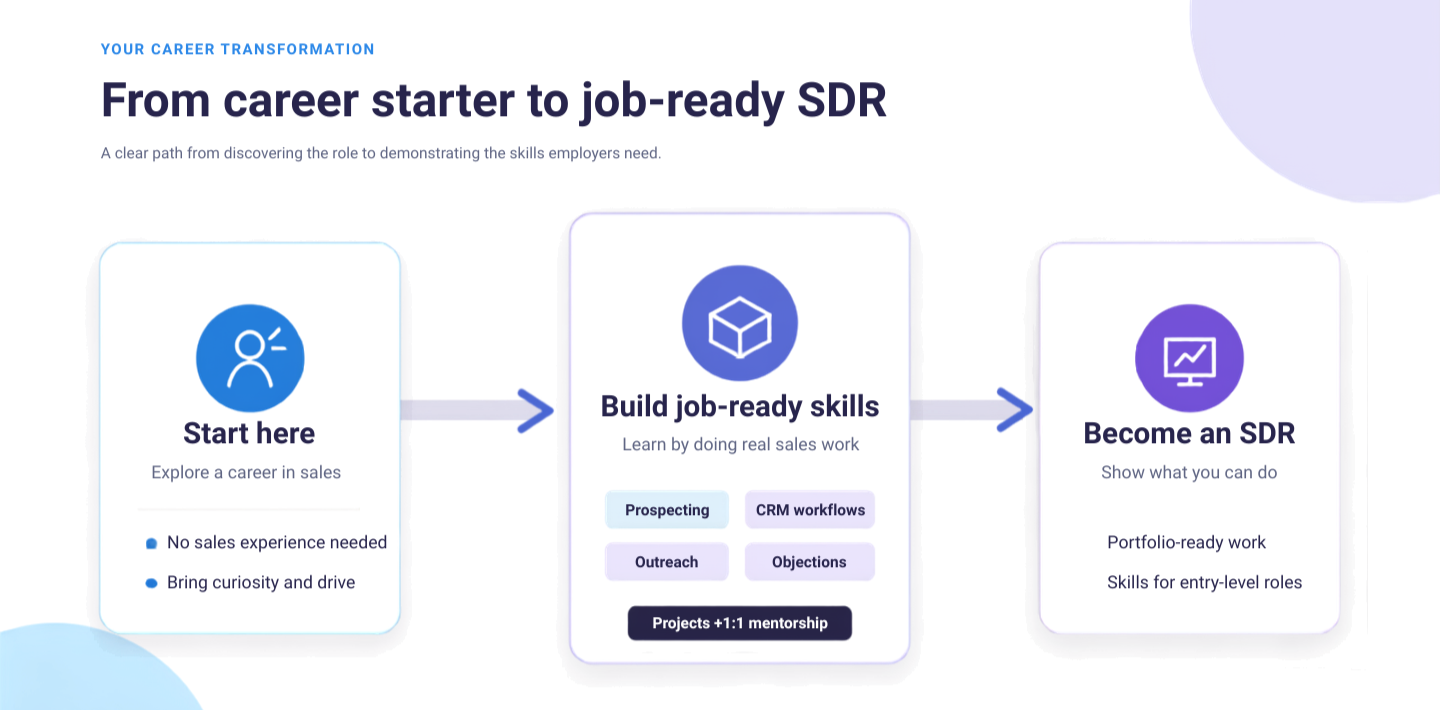Click the text Learn by doing real sales work

click(x=740, y=444)
